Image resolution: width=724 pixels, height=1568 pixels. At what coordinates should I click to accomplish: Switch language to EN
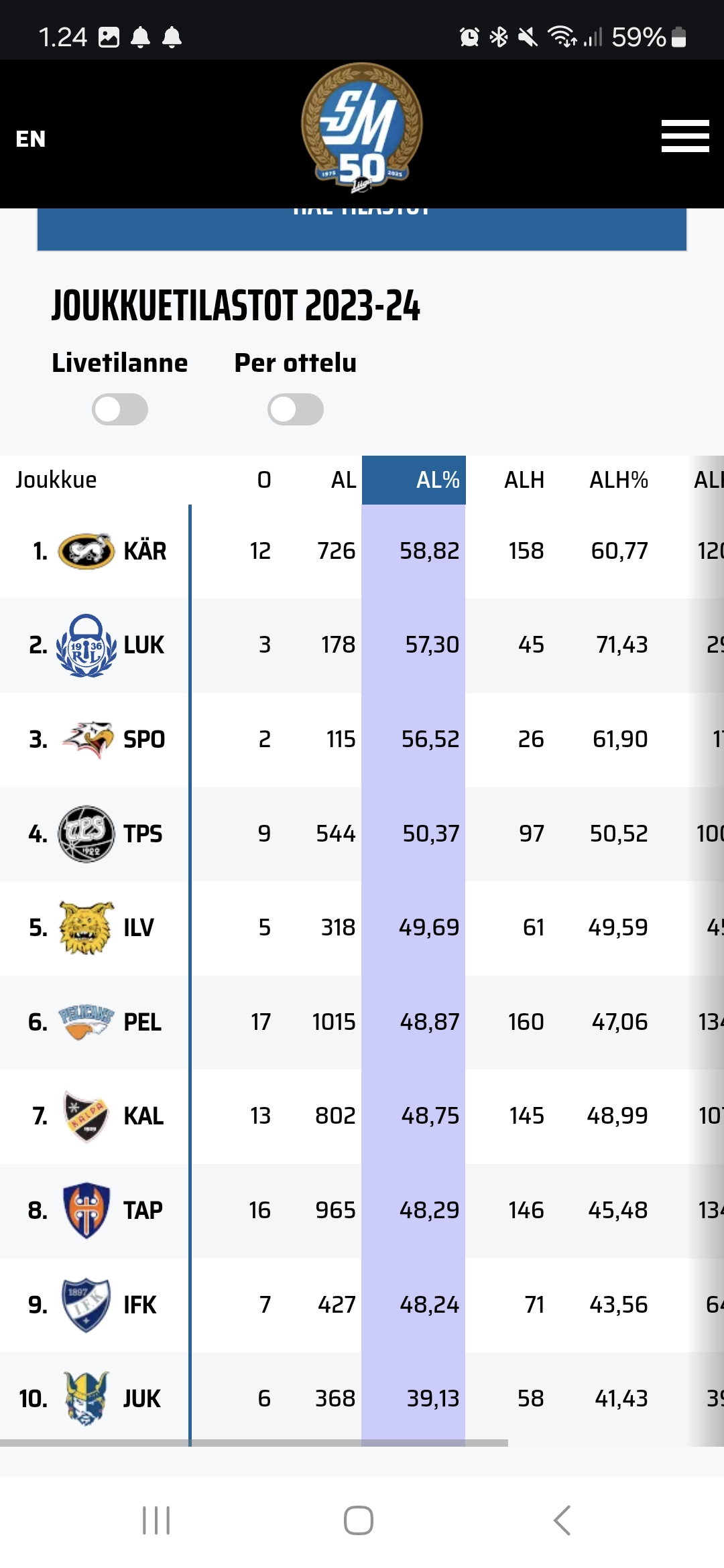[31, 139]
